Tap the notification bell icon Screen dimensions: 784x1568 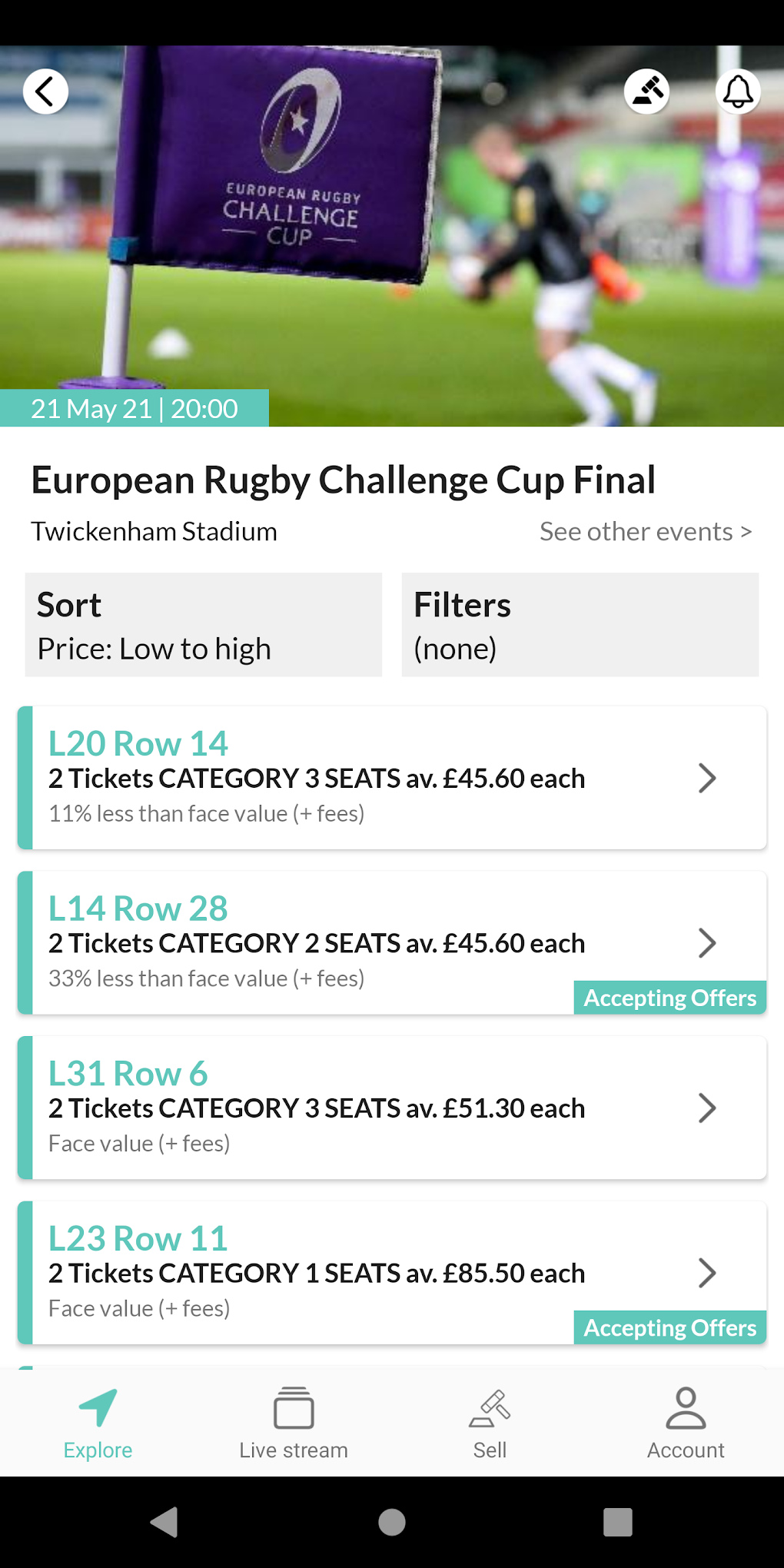[x=738, y=91]
